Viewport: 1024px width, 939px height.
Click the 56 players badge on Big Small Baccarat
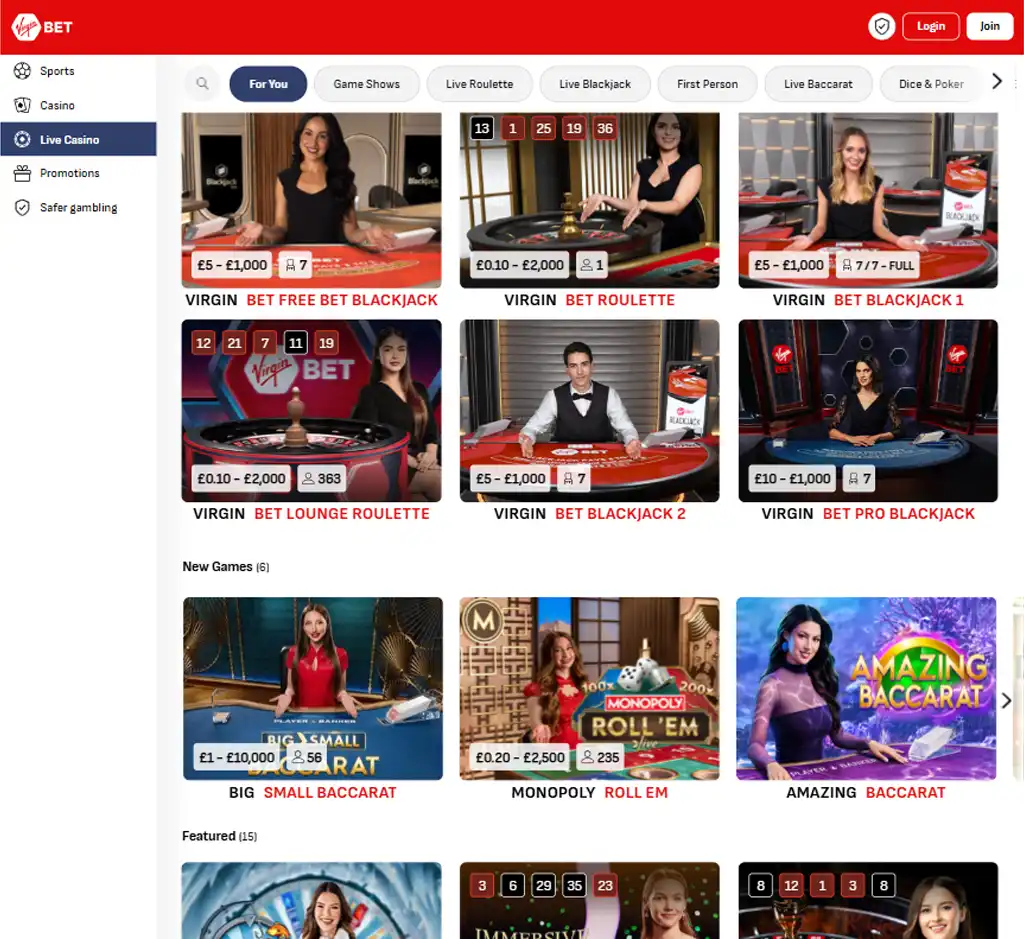coord(306,757)
